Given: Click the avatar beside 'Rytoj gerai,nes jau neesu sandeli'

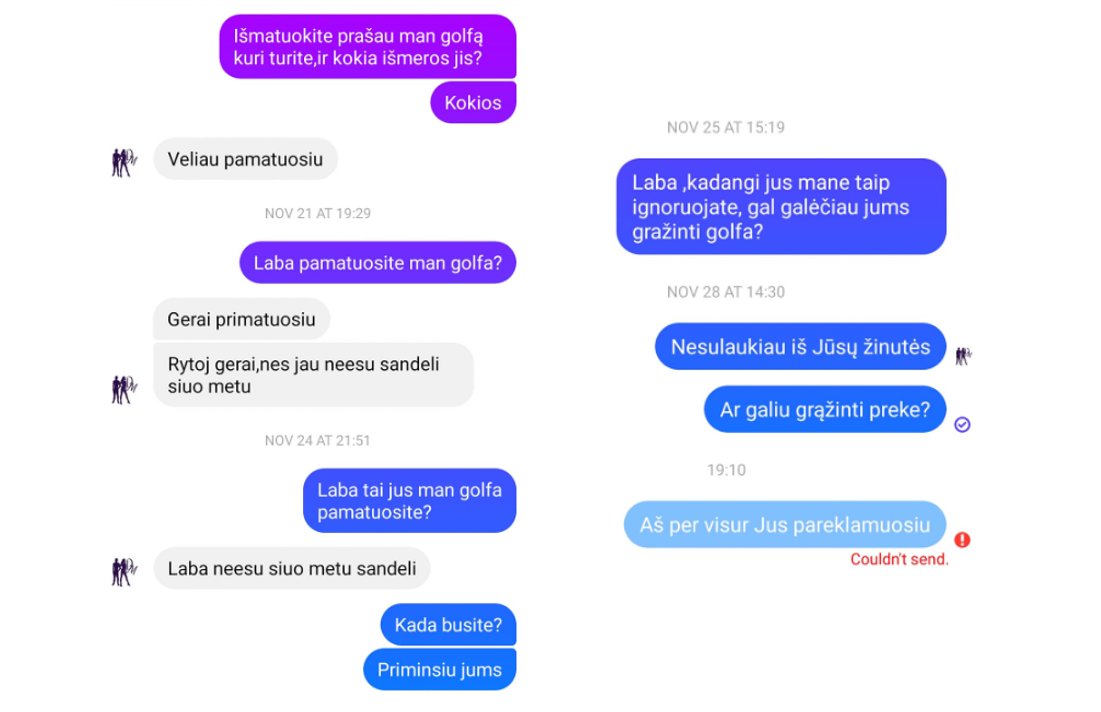Looking at the screenshot, I should point(124,389).
